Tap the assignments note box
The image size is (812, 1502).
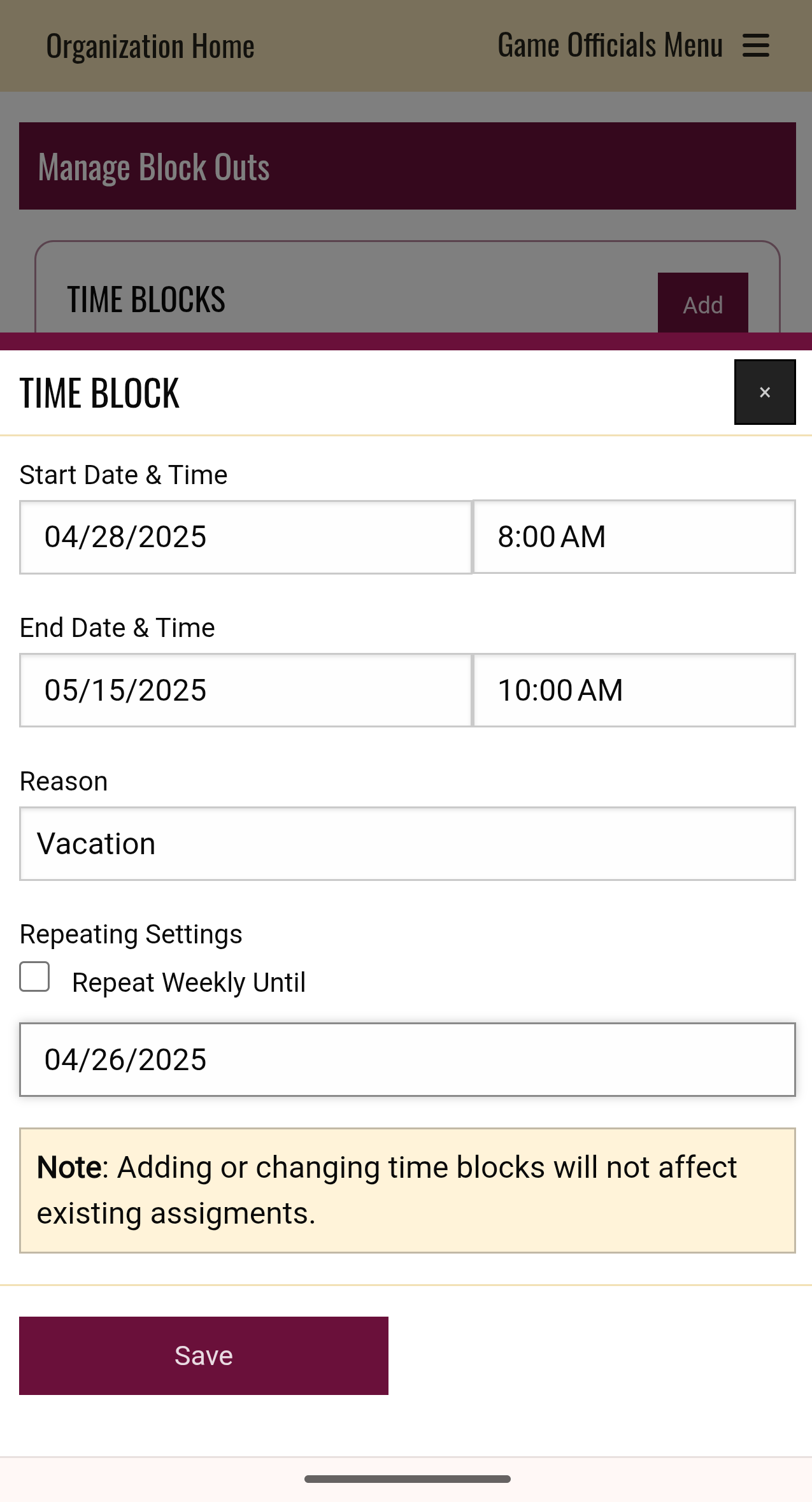tap(407, 1191)
